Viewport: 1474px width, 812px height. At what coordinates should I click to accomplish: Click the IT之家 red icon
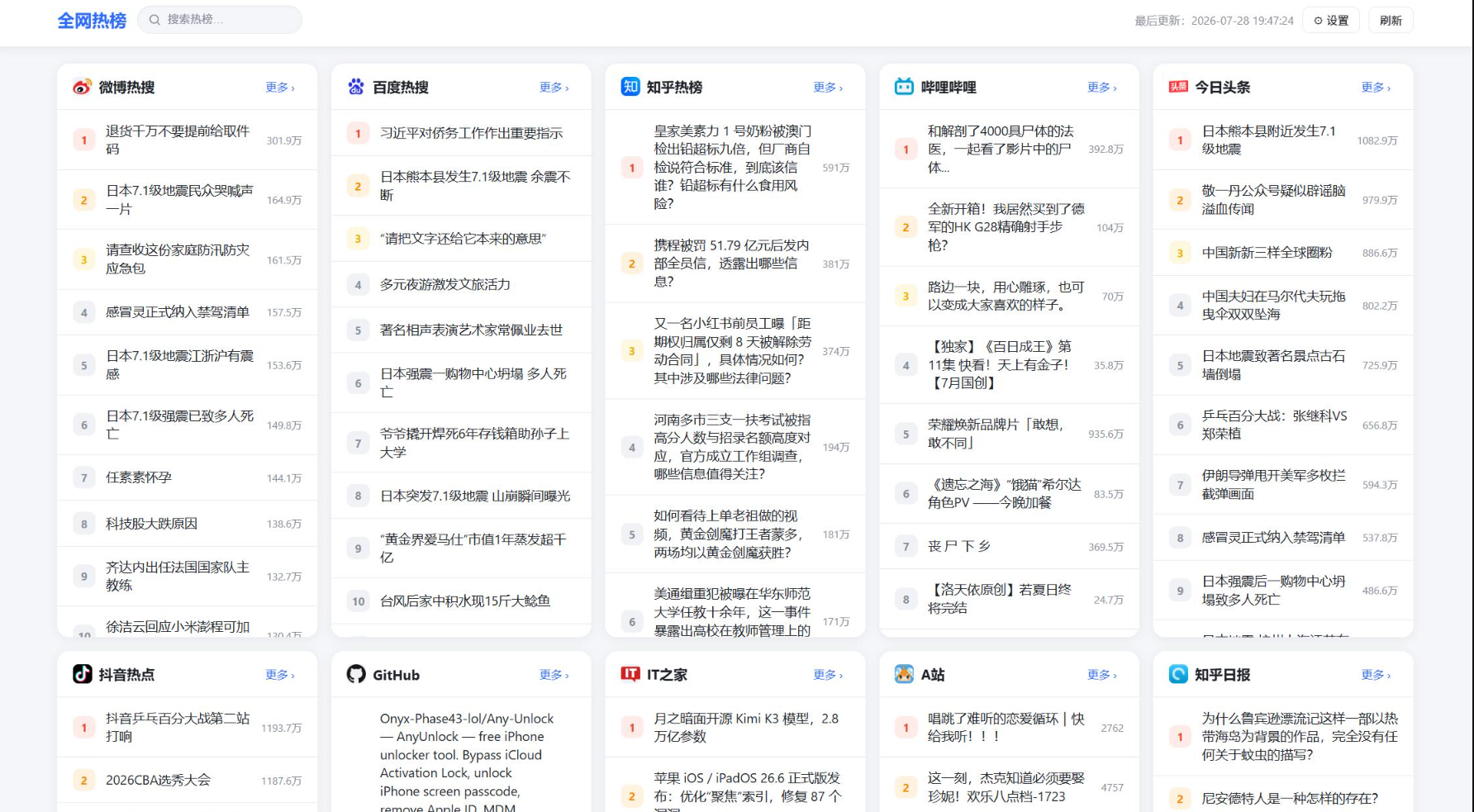pyautogui.click(x=630, y=674)
